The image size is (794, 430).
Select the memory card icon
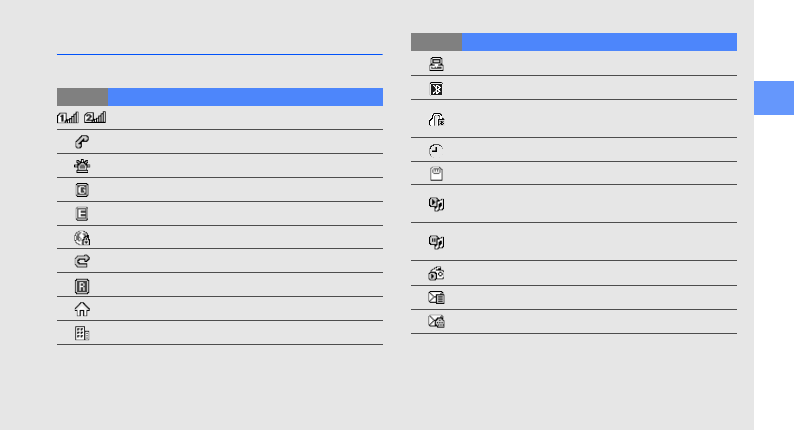pyautogui.click(x=436, y=173)
